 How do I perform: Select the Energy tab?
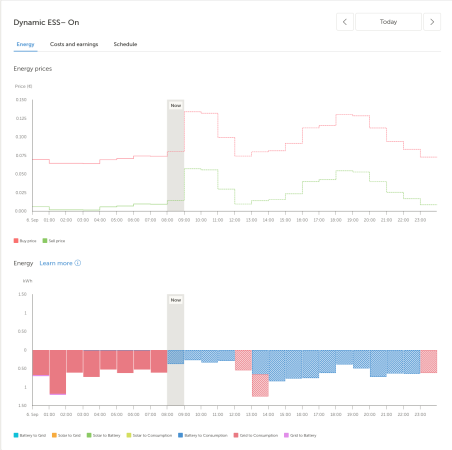pos(25,44)
